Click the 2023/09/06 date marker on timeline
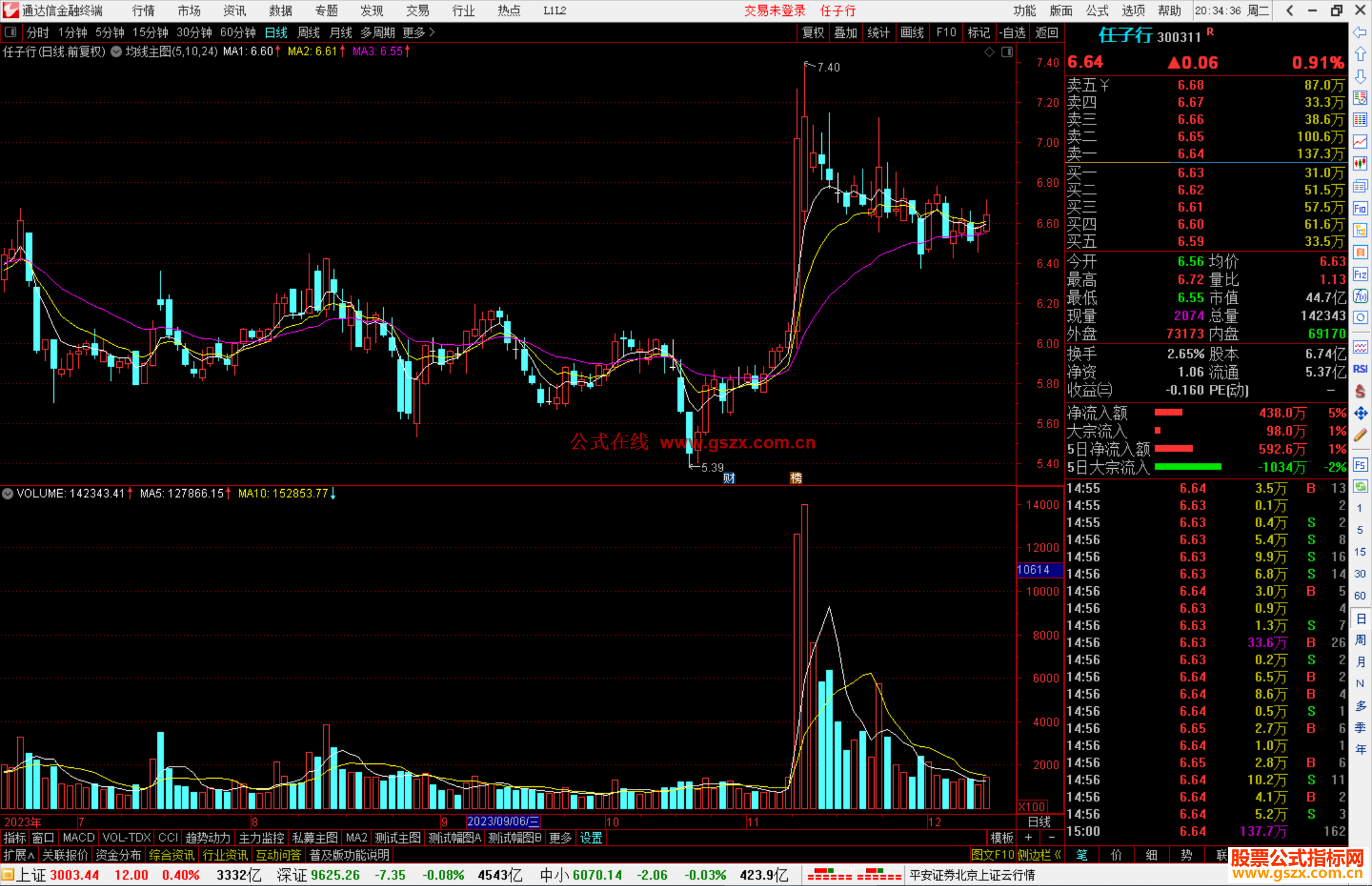Viewport: 1372px width, 886px height. [x=503, y=821]
